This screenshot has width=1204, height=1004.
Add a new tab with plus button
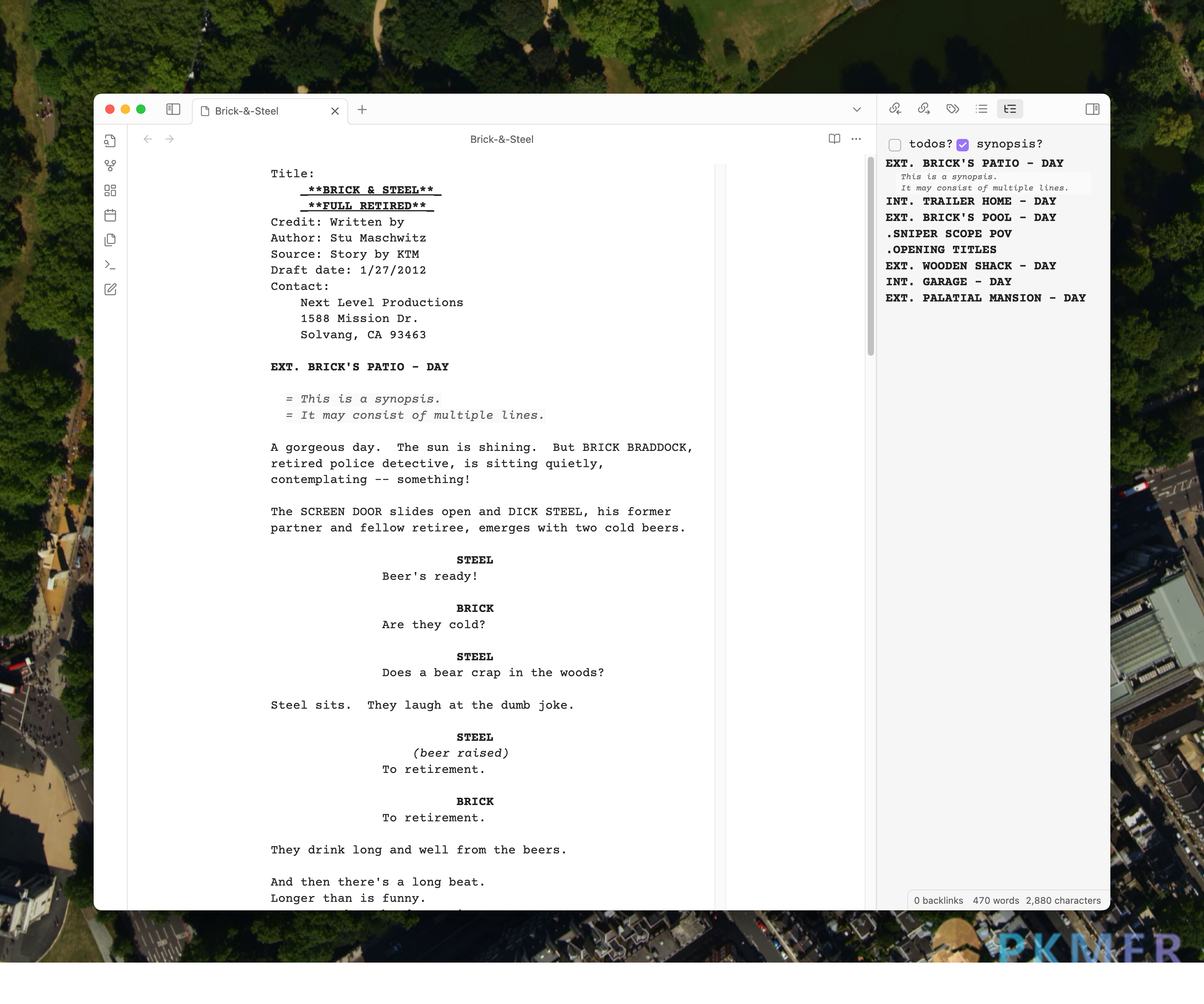pyautogui.click(x=363, y=110)
